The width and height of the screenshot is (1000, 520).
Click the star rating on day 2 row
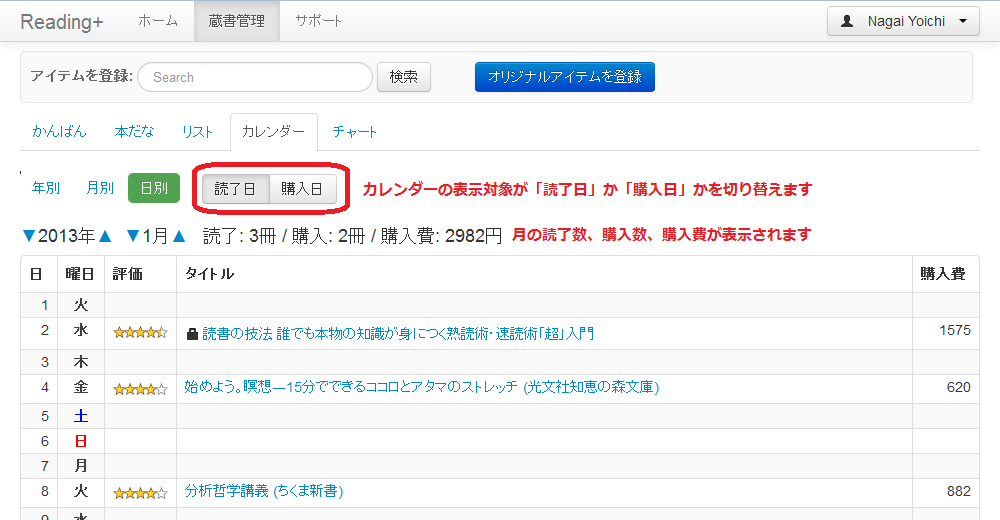pos(140,332)
